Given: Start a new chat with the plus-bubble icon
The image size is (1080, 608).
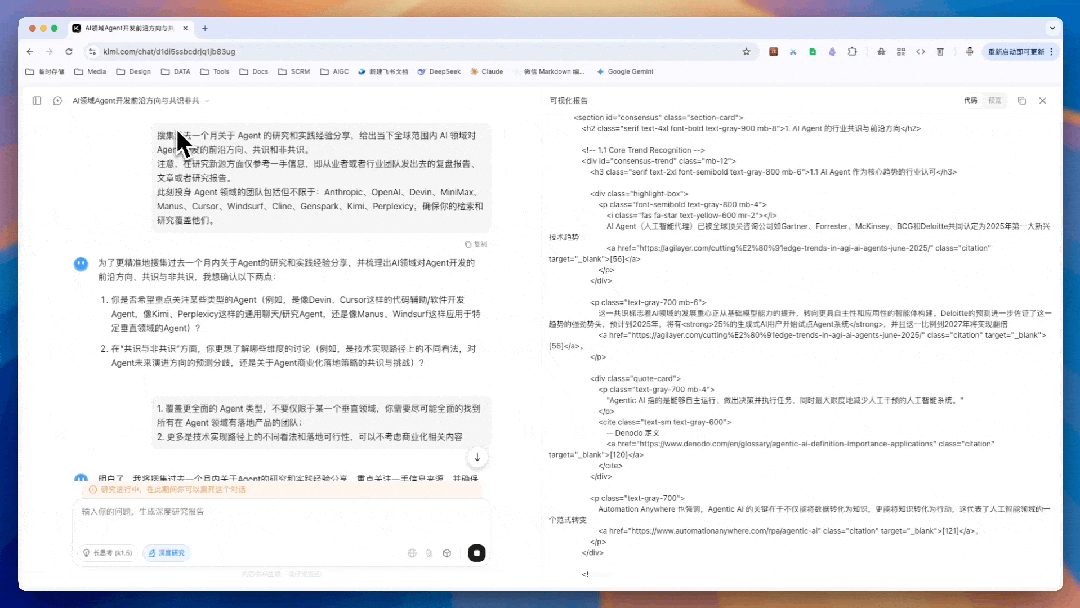Looking at the screenshot, I should [x=57, y=101].
